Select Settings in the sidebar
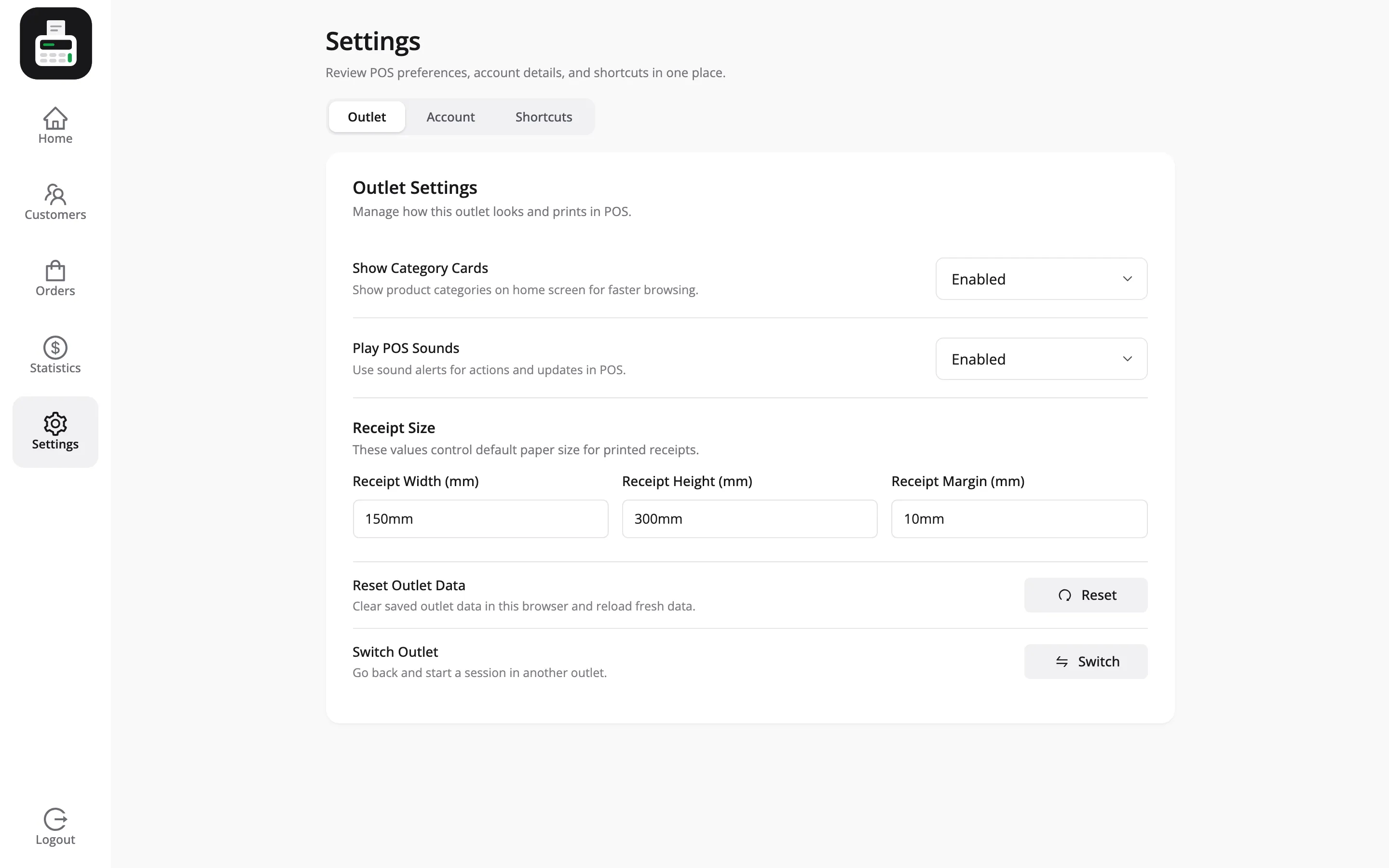Screen dimensions: 1389x868 (x=55, y=432)
